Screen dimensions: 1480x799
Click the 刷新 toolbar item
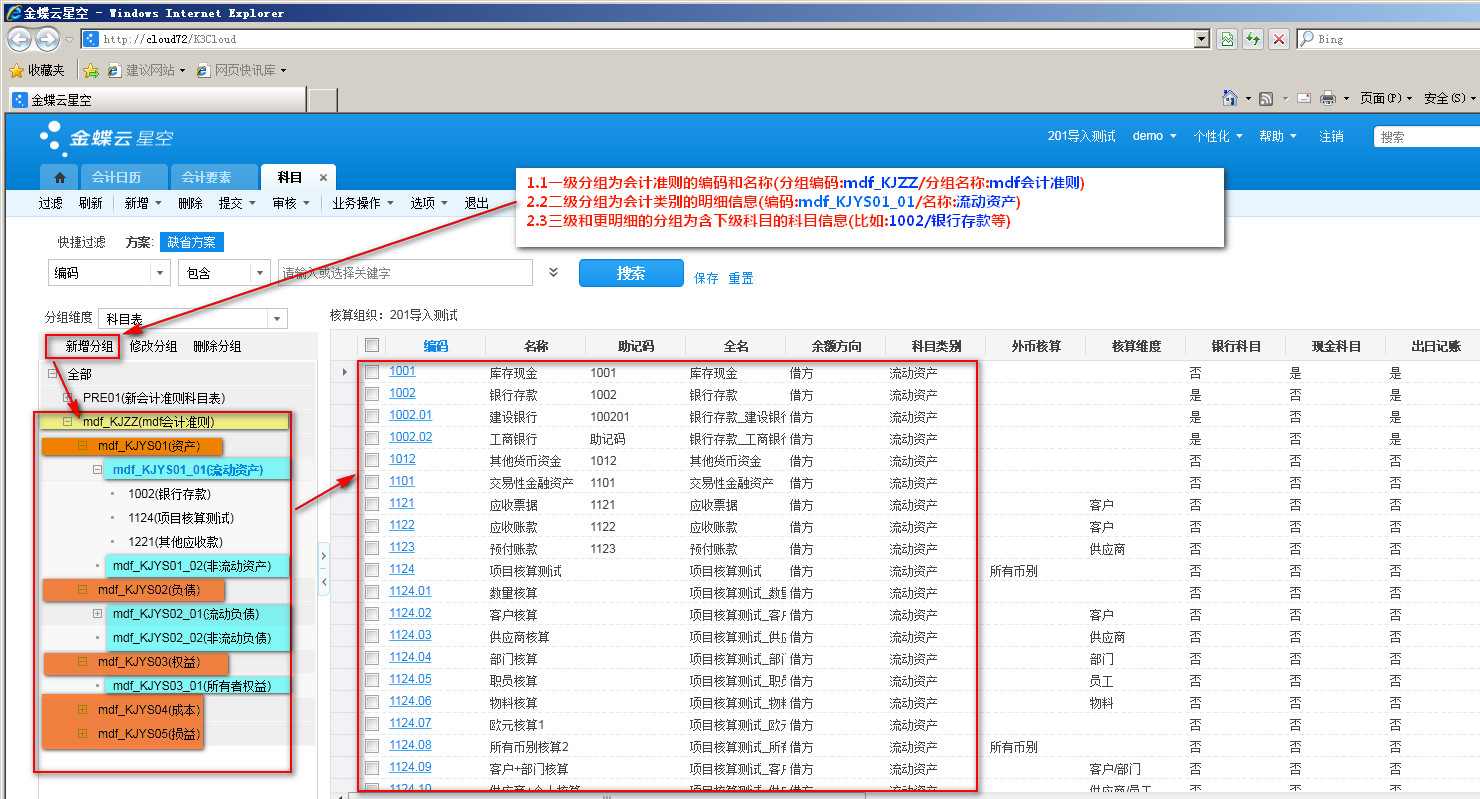pyautogui.click(x=90, y=203)
